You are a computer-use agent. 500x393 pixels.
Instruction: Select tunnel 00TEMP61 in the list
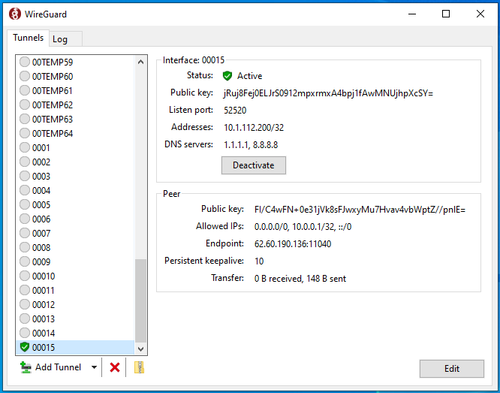tap(75, 91)
